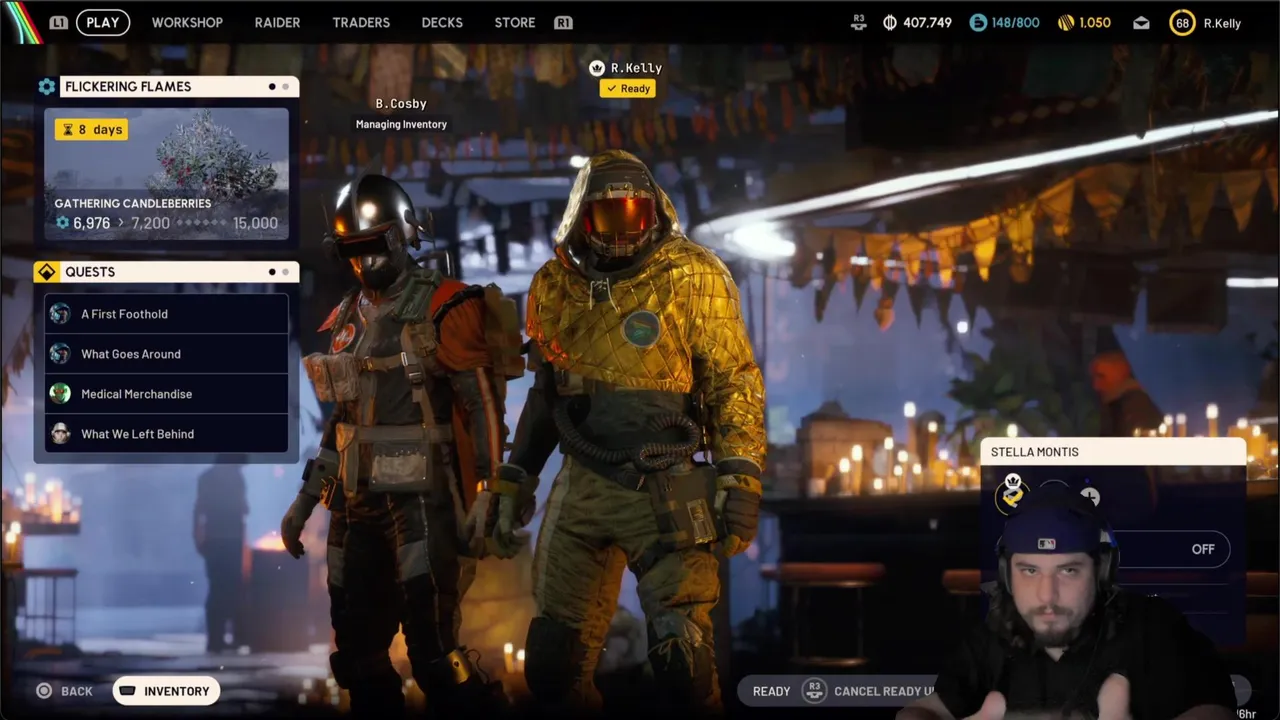Click the L1 shoulder button icon

pos(59,22)
